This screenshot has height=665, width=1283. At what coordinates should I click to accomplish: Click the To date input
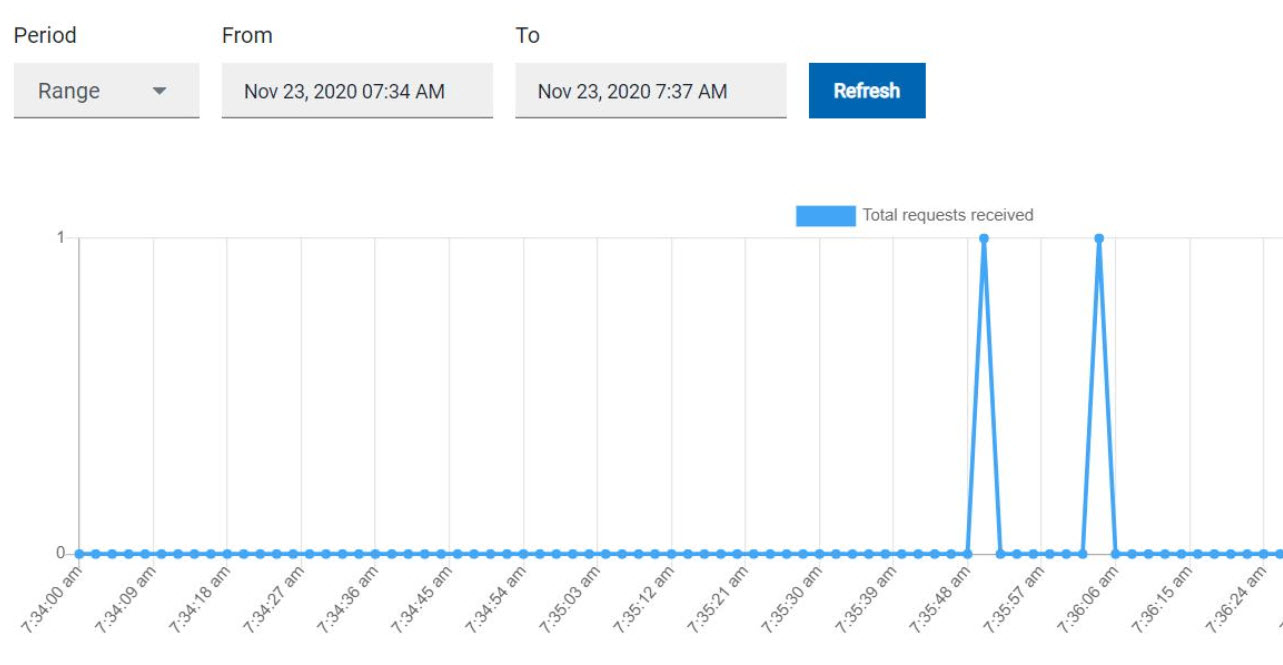pyautogui.click(x=650, y=90)
